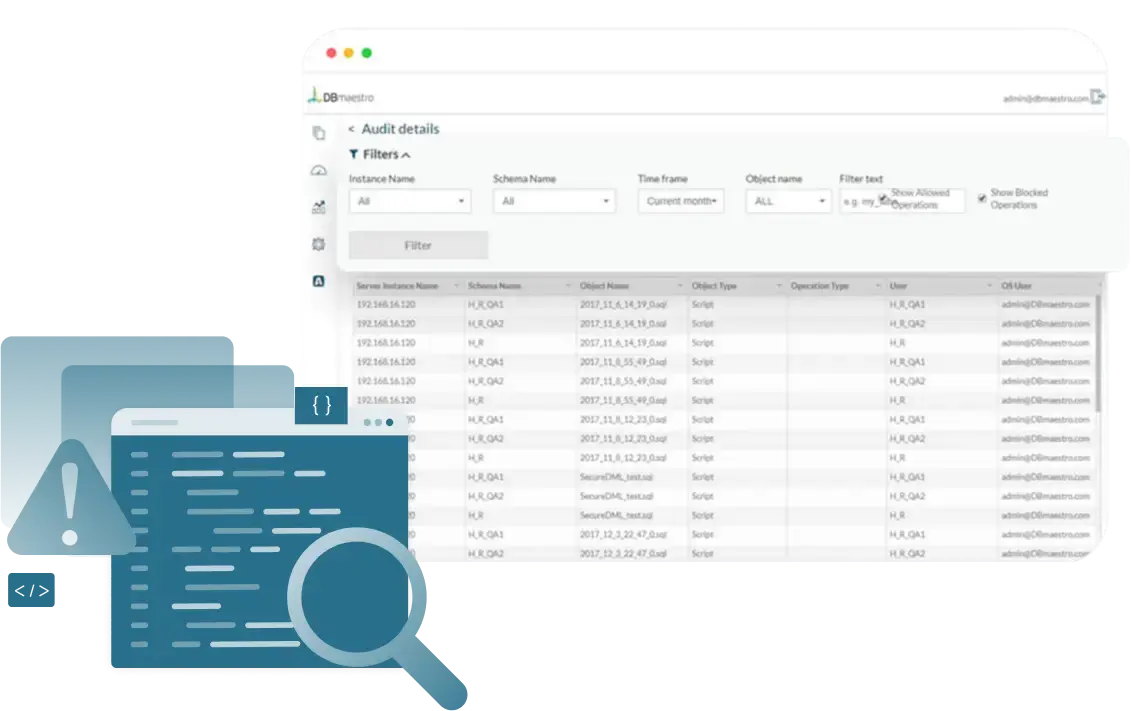Image resolution: width=1131 pixels, height=711 pixels.
Task: Expand the Time frame Current month selector
Action: [680, 201]
